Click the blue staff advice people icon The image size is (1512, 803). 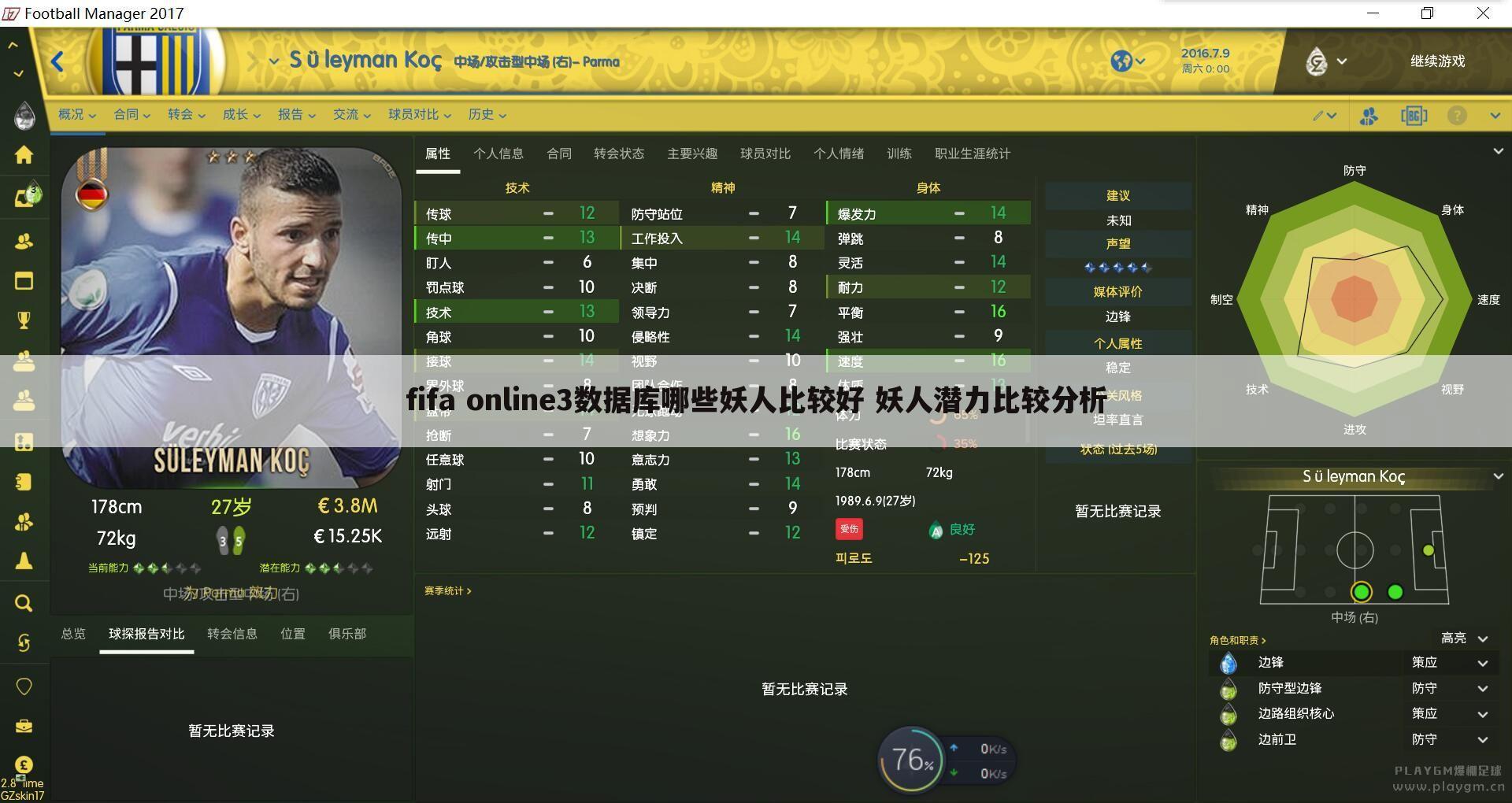pyautogui.click(x=1369, y=116)
